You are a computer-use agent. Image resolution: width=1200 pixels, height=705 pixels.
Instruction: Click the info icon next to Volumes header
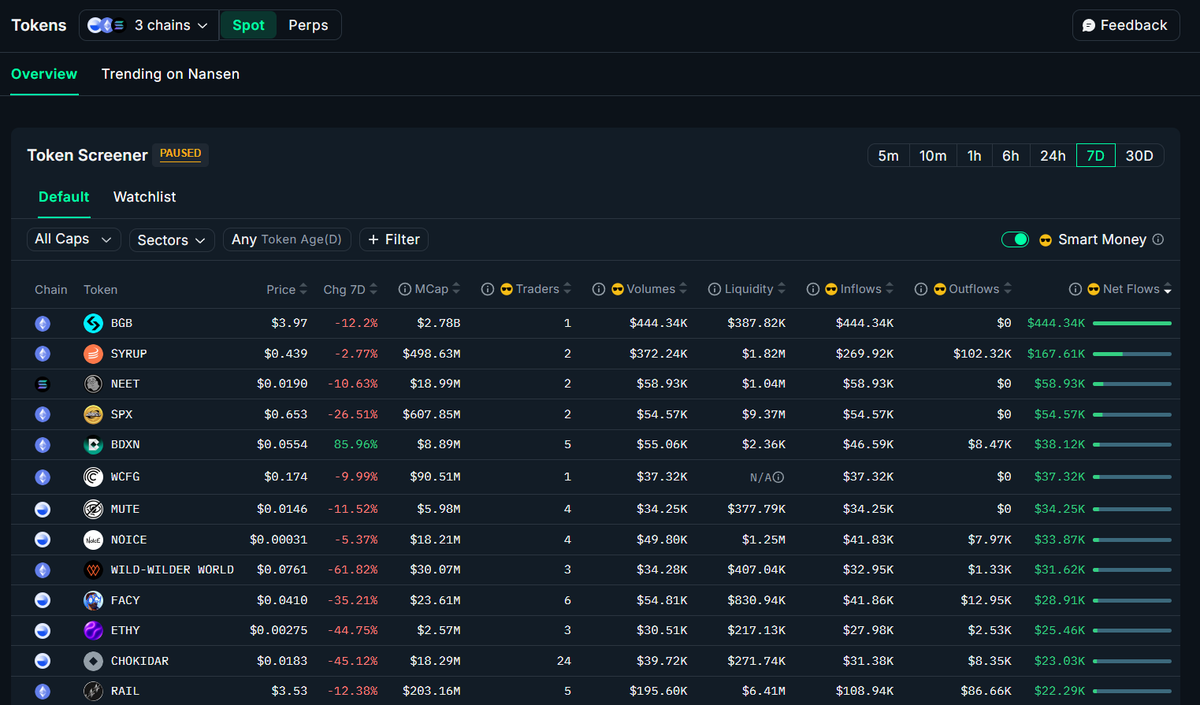[x=598, y=289]
